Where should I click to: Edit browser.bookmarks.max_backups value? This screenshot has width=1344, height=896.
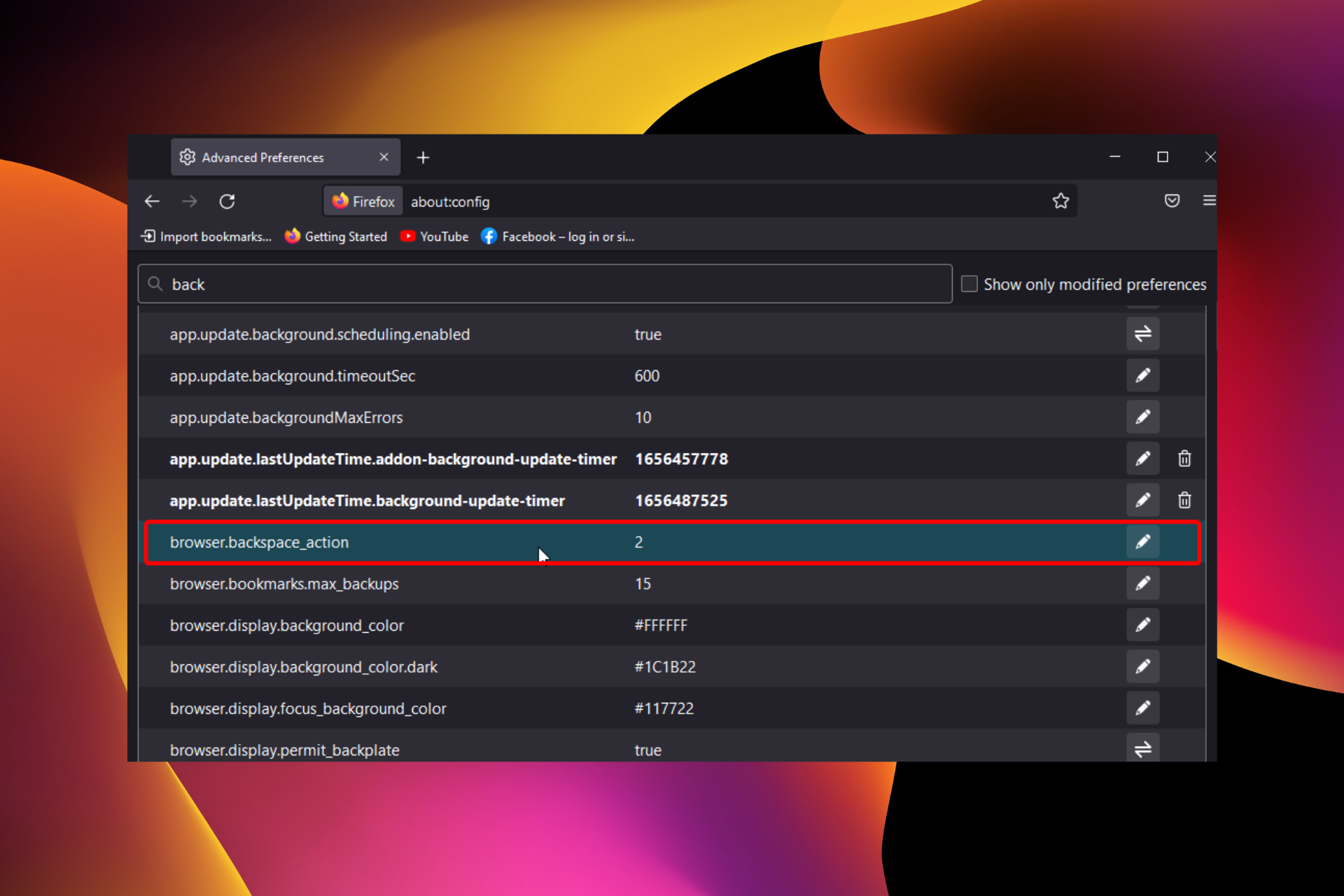pos(1142,583)
